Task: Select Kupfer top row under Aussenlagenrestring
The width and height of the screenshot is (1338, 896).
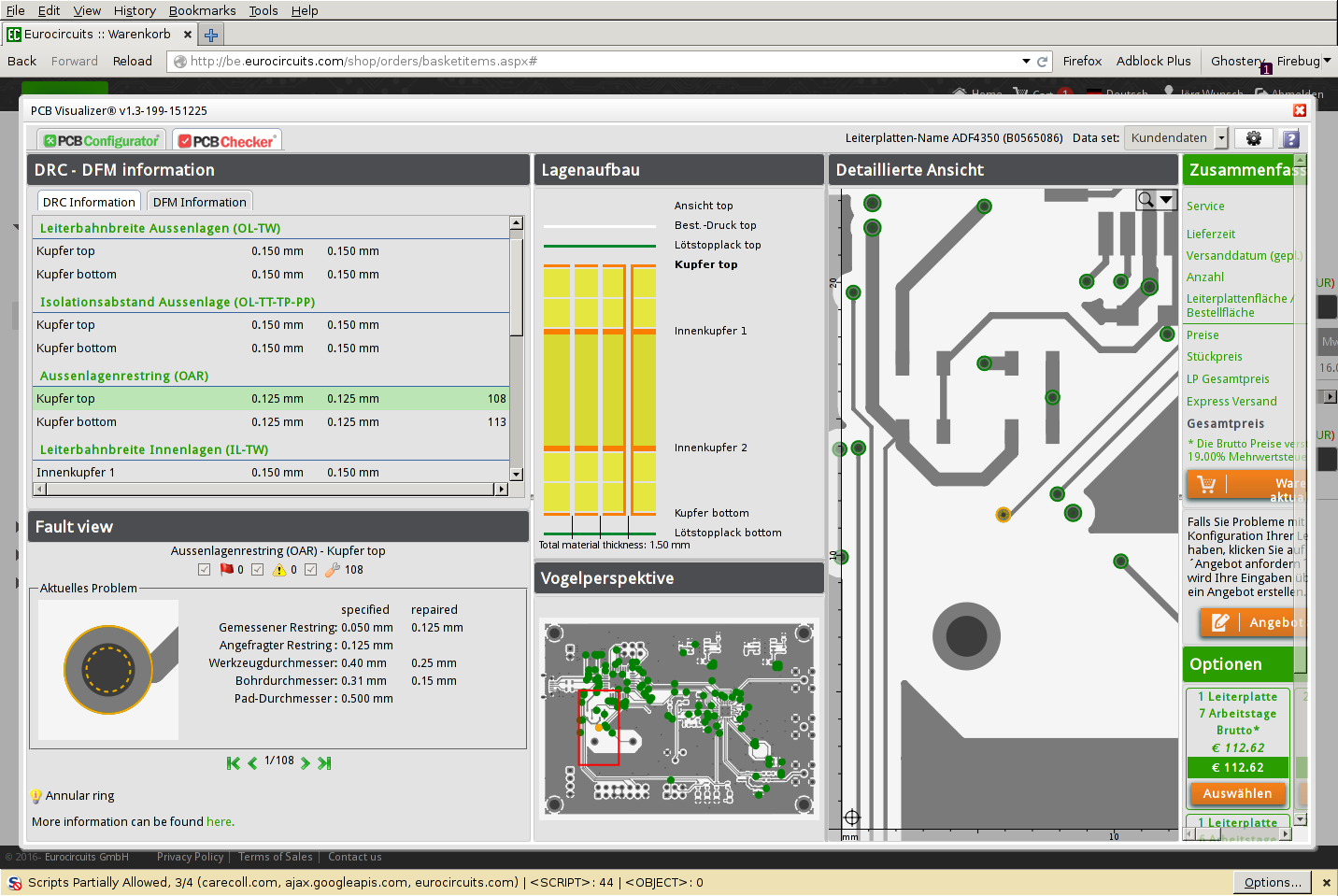Action: coord(271,398)
